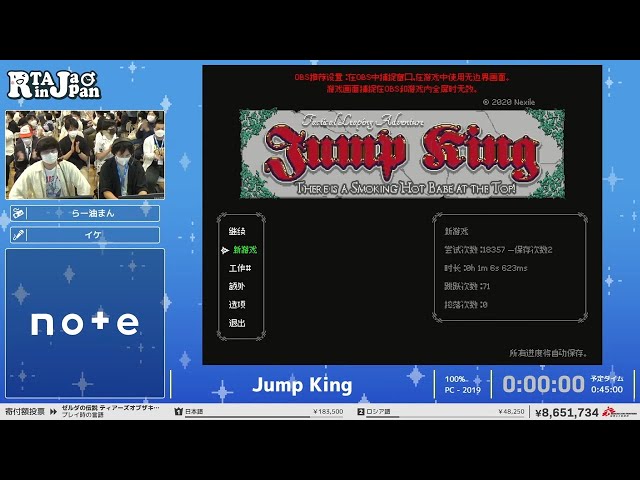Click the controller icon beside らー油まん
Screen dimensions: 640x480
(18, 213)
